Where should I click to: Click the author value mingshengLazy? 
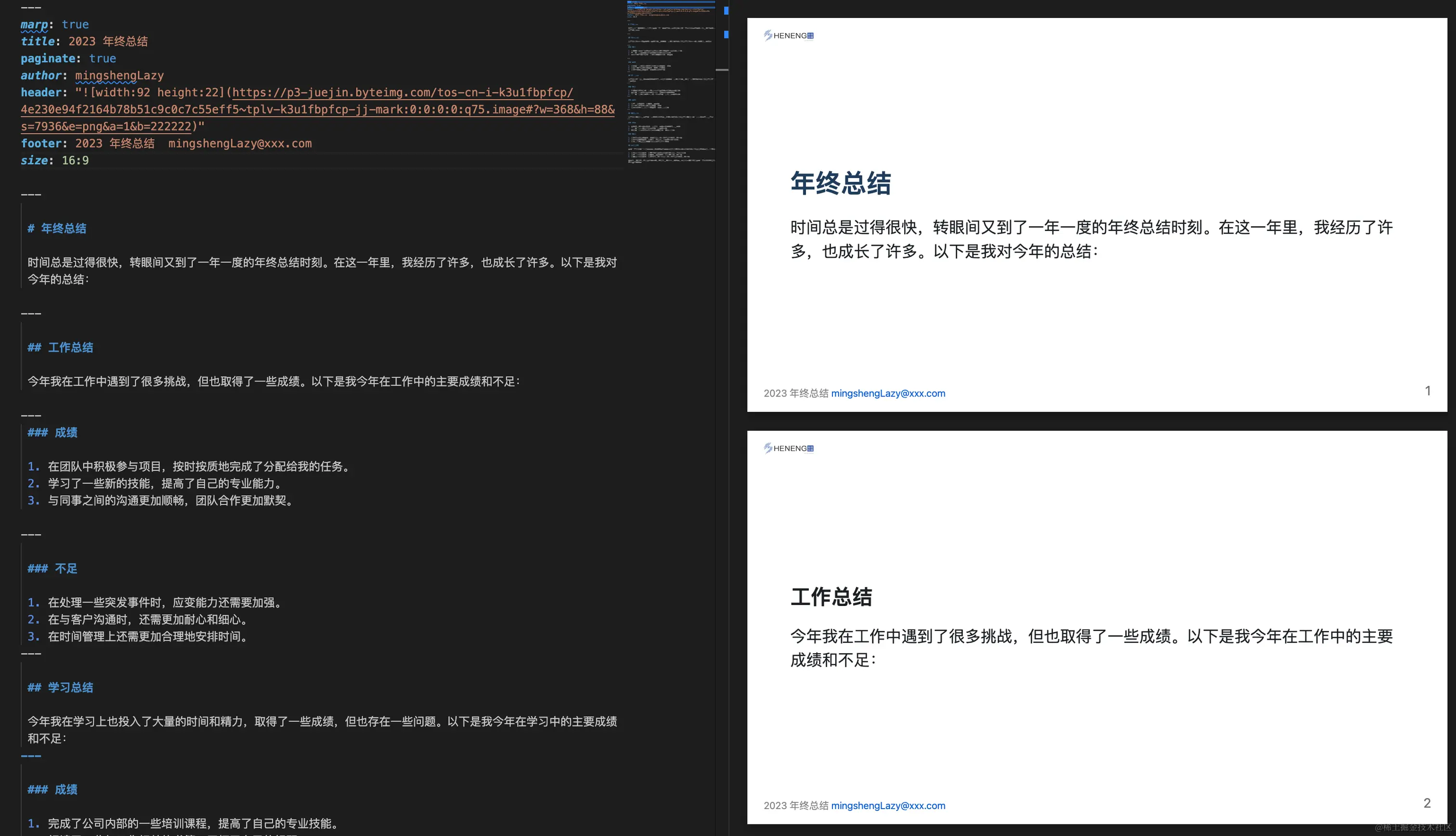coord(119,76)
